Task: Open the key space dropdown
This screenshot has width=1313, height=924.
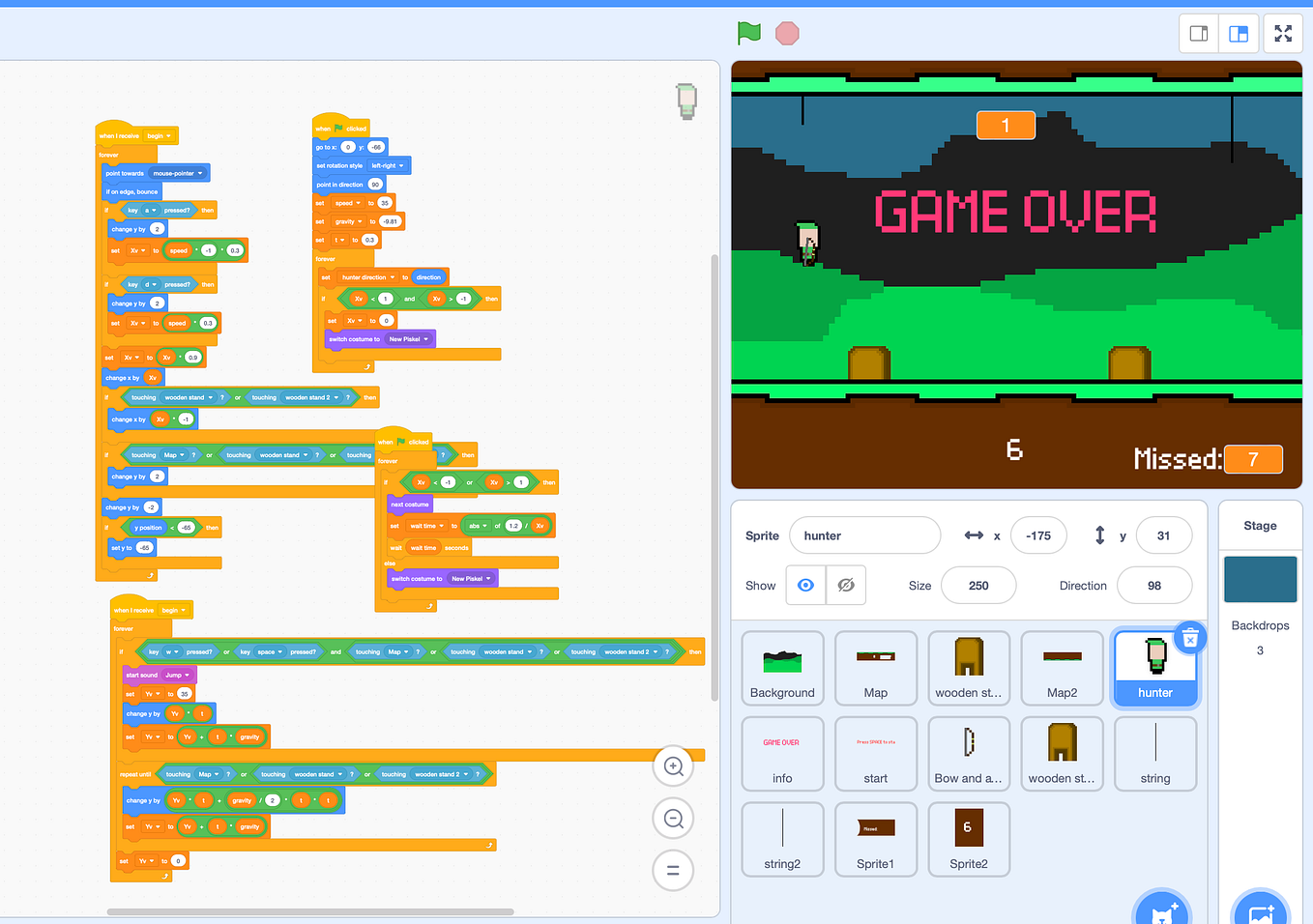Action: (259, 651)
